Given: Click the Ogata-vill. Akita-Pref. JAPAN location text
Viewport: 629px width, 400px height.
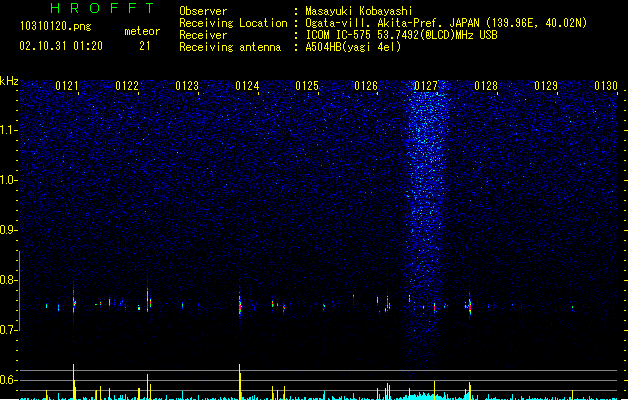Looking at the screenshot, I should coord(446,23).
